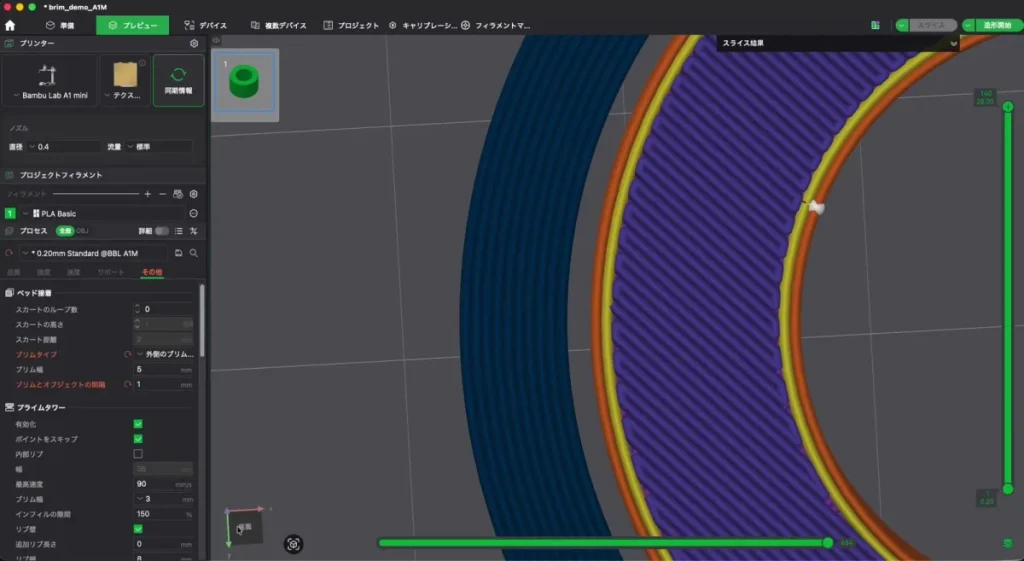
Task: Switch to the プロジェクト tab
Action: [x=351, y=25]
